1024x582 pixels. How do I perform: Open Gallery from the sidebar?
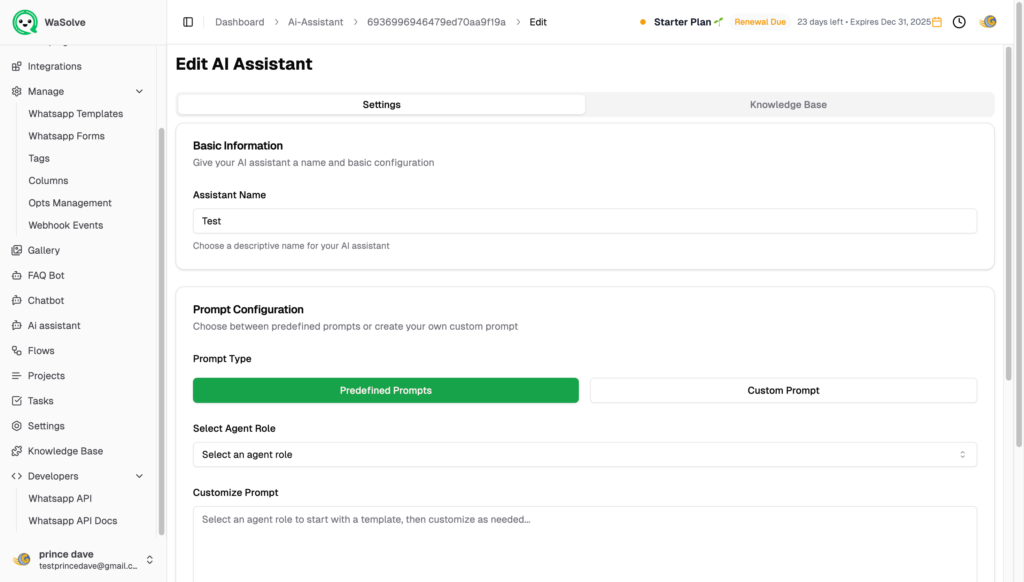43,250
